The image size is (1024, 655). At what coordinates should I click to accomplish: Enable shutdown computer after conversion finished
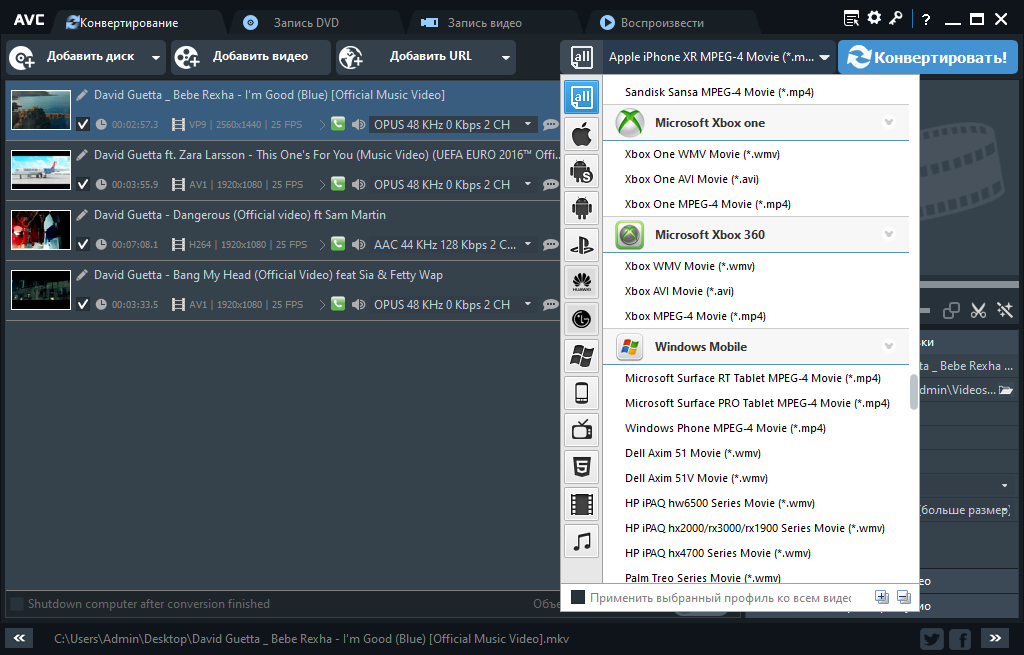point(16,603)
